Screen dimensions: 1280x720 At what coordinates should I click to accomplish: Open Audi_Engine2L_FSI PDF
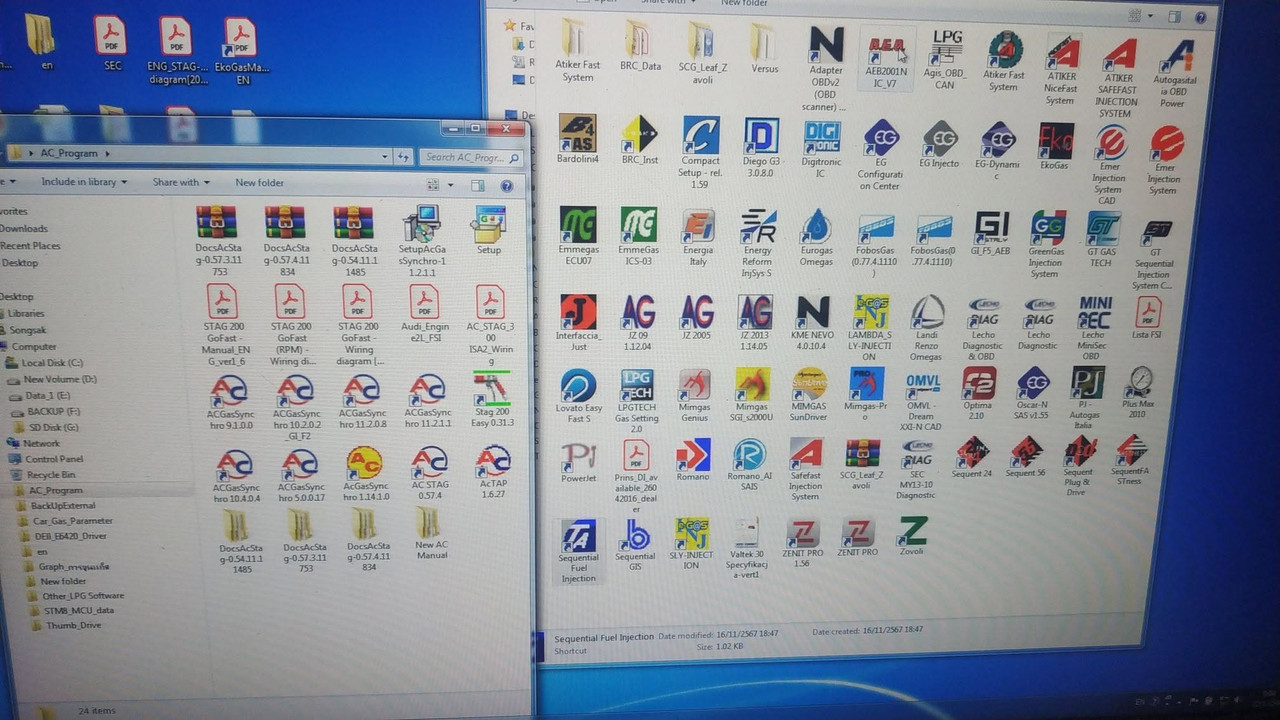click(x=424, y=302)
